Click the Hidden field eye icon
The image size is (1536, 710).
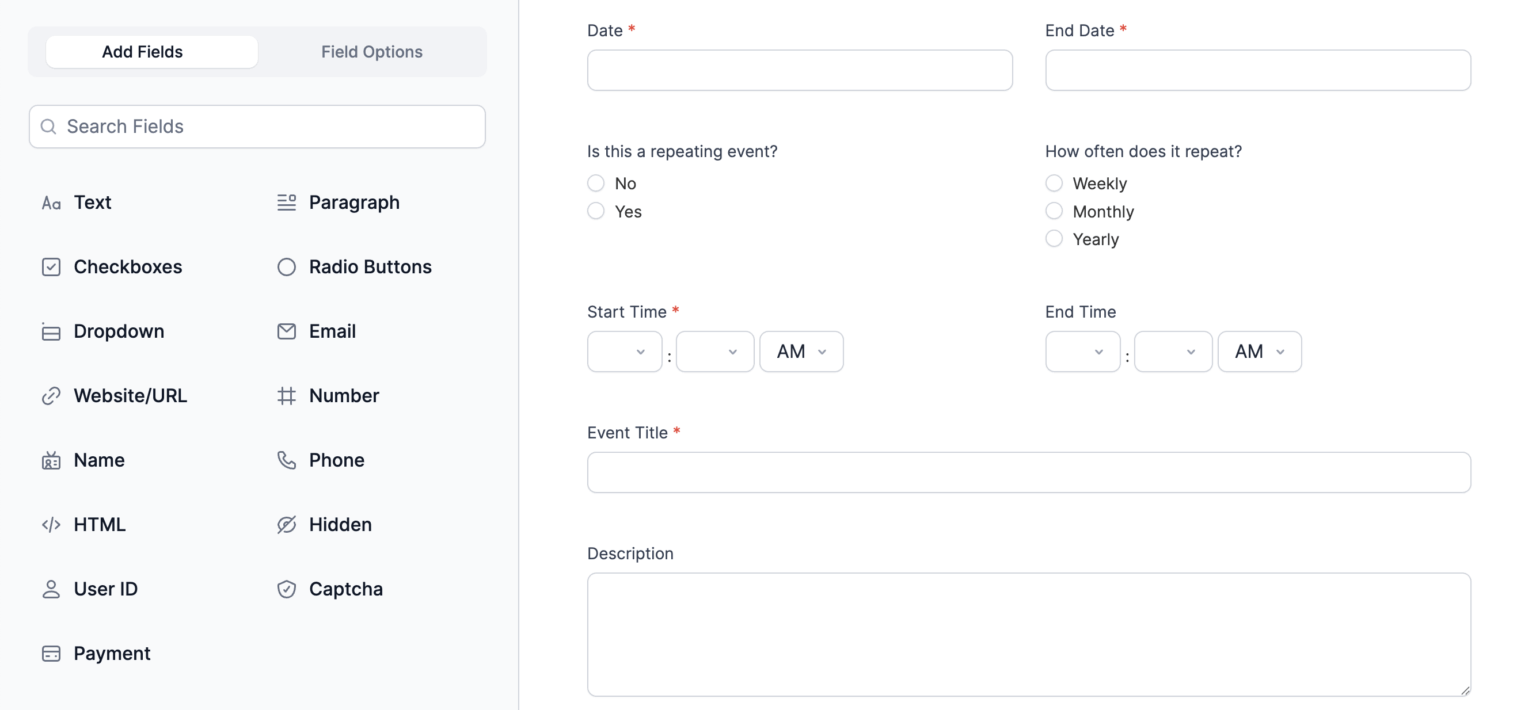pos(286,525)
